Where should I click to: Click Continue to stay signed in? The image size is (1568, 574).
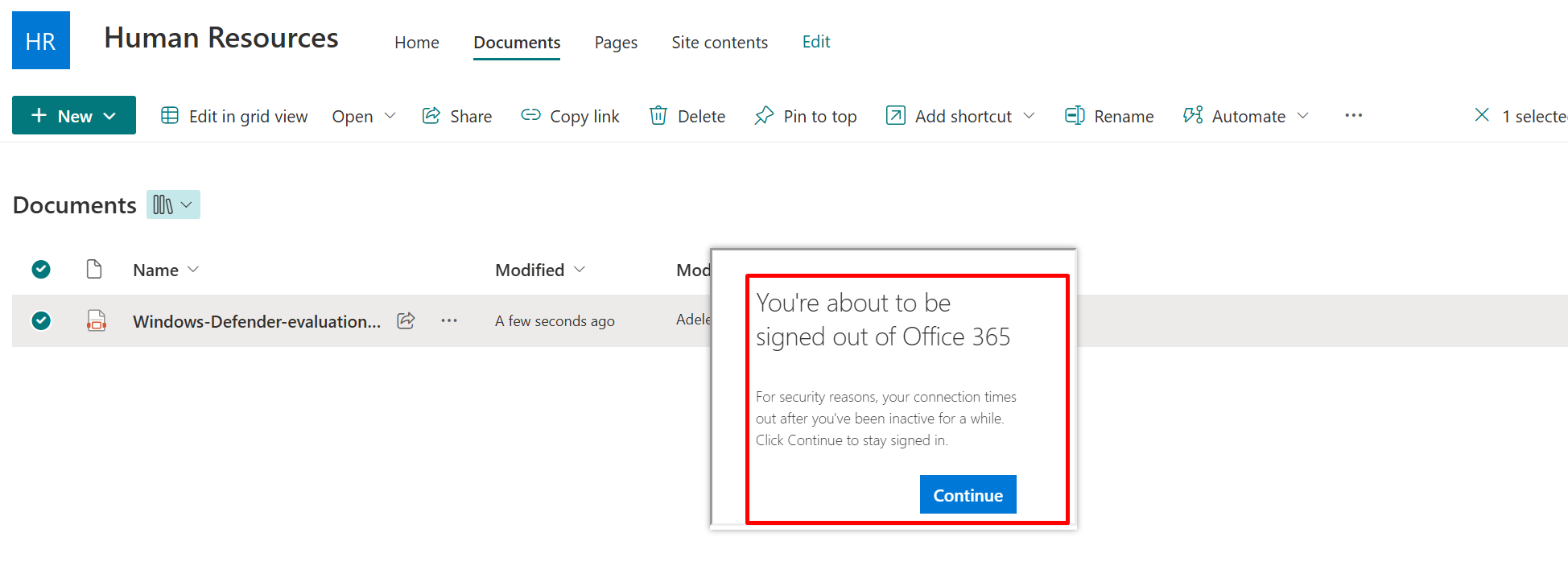coord(968,494)
